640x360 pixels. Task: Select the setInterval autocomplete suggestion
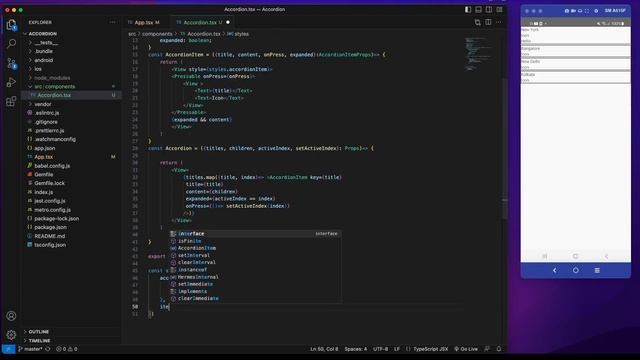(x=256, y=255)
